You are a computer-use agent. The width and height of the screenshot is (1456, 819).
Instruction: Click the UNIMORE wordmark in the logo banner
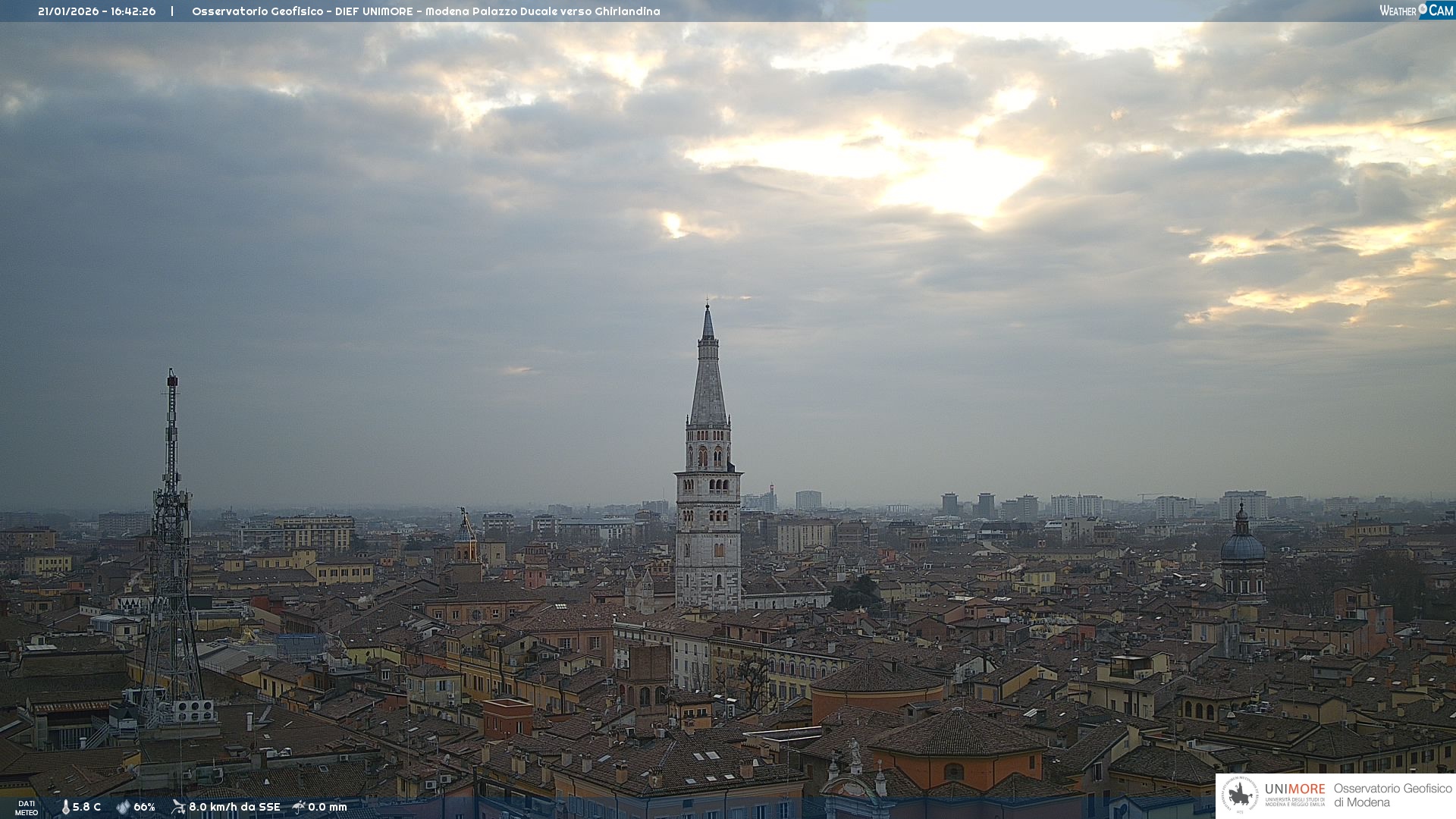click(x=1294, y=789)
